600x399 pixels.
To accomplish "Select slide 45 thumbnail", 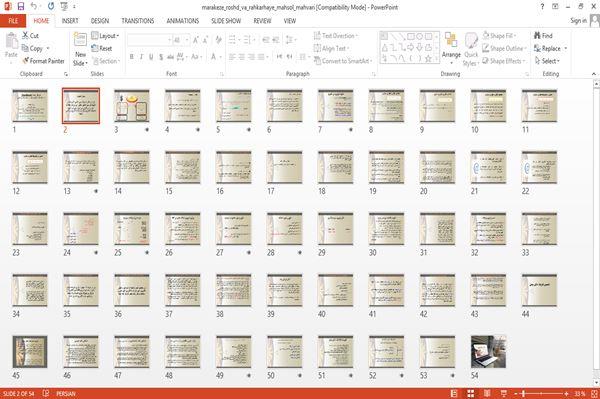I will tap(30, 352).
